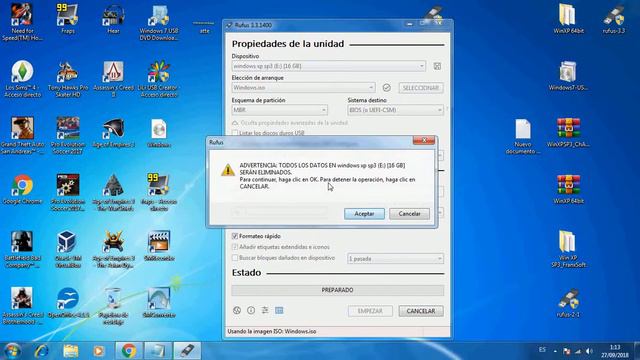Screen dimensions: 640x360
Task: Toggle Añadir etiquetas extendidas e iconos
Action: coord(235,247)
